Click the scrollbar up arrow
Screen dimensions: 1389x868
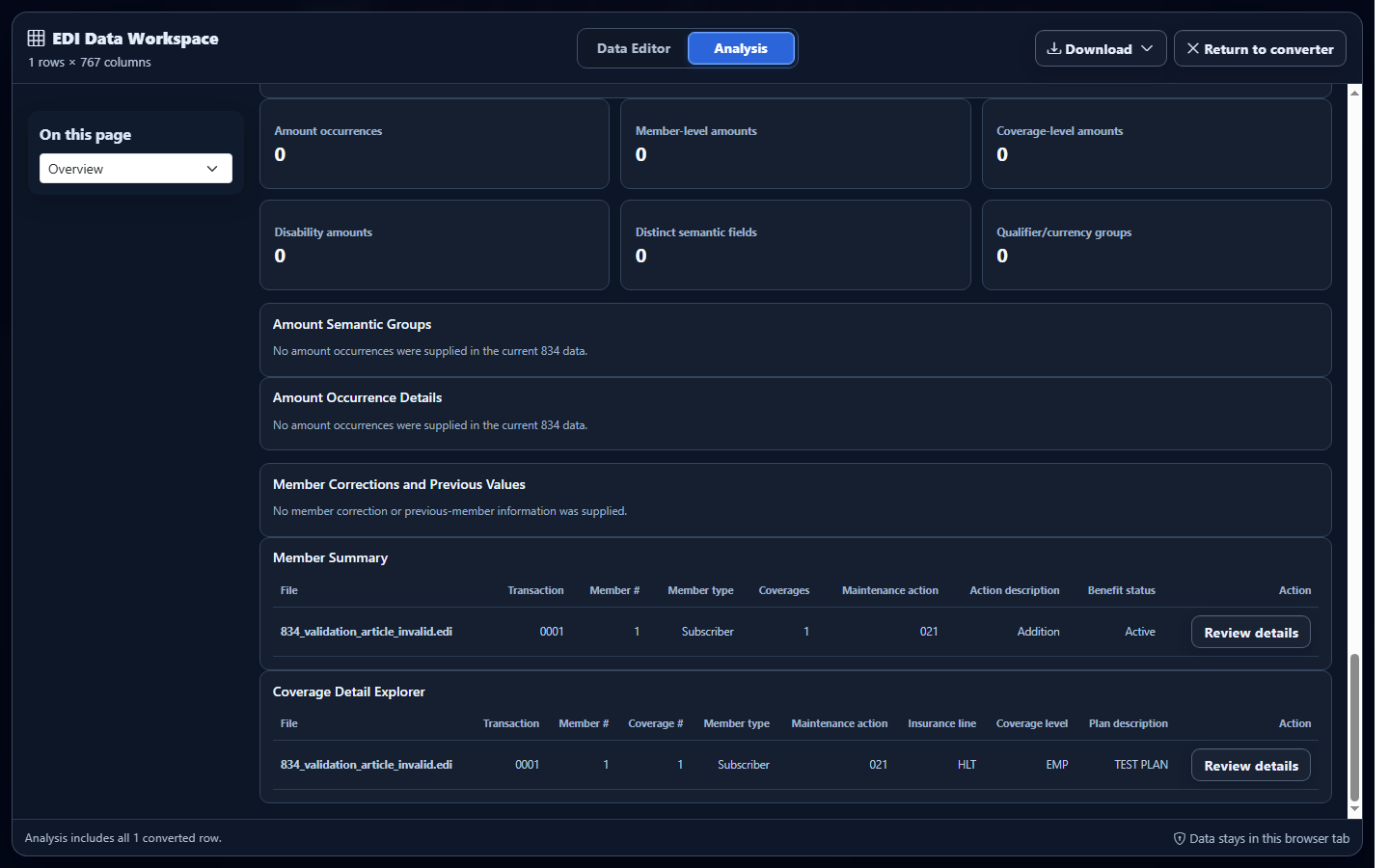pos(1354,93)
